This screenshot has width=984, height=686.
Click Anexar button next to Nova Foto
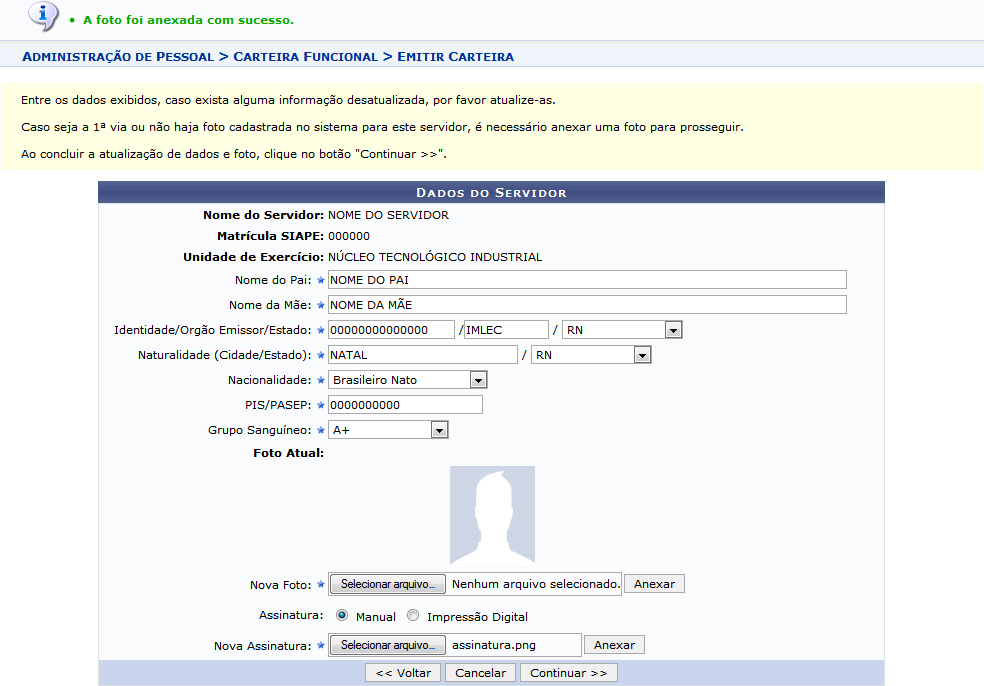[654, 584]
